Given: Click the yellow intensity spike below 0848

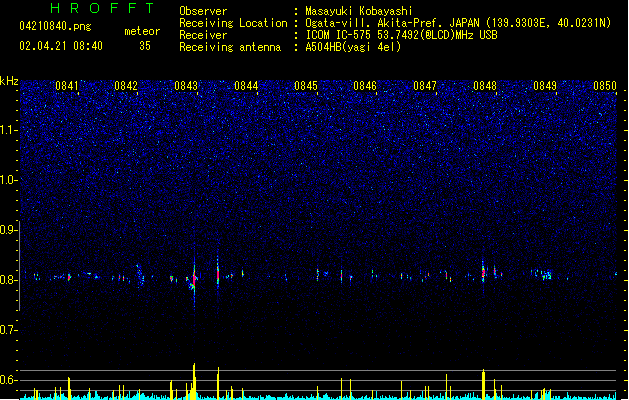Looking at the screenshot, I should [483, 384].
